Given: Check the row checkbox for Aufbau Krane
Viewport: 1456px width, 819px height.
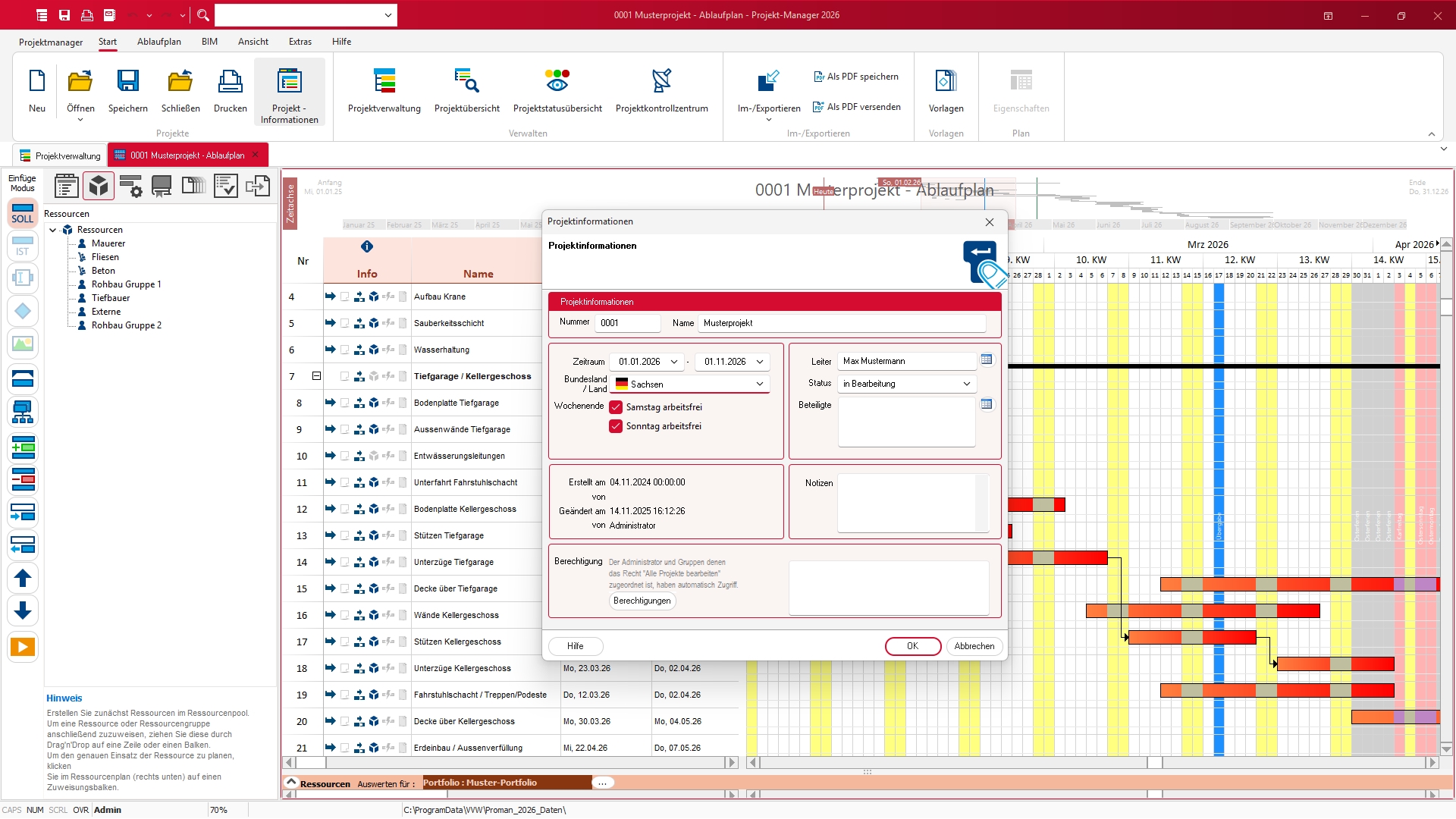Looking at the screenshot, I should tap(345, 297).
